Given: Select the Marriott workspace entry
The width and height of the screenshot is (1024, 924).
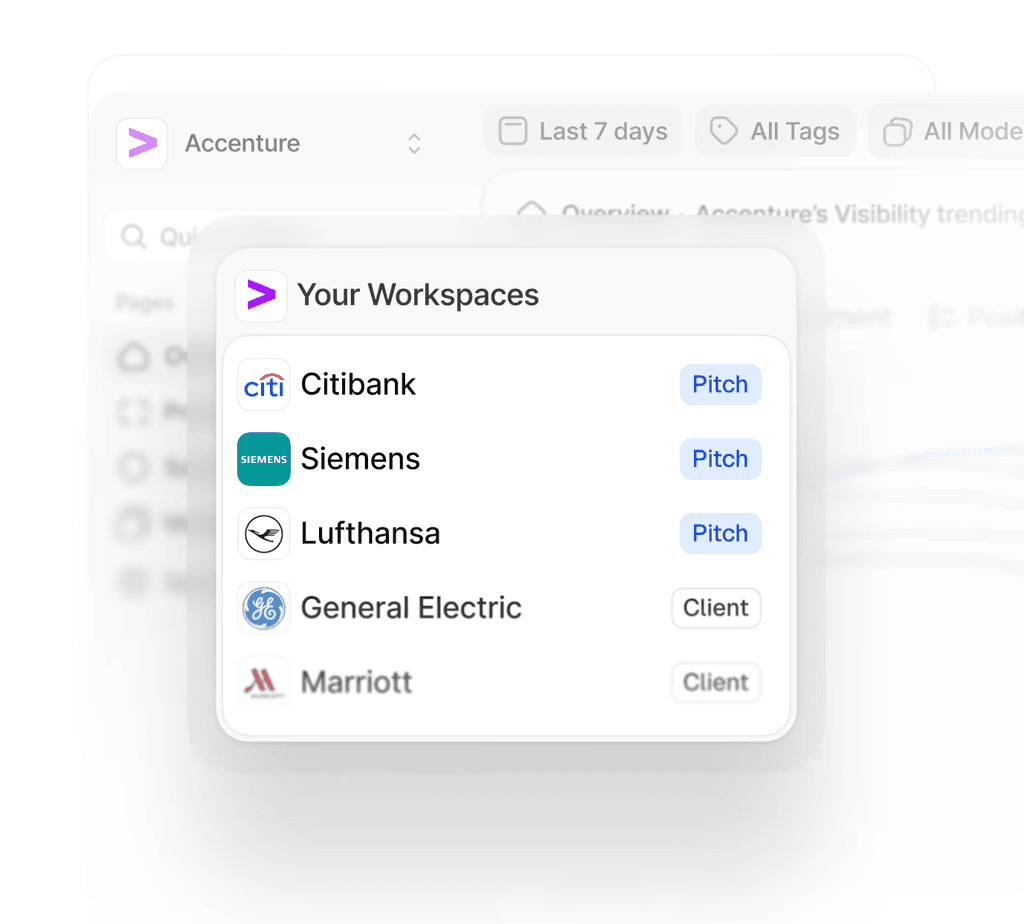Looking at the screenshot, I should (356, 682).
